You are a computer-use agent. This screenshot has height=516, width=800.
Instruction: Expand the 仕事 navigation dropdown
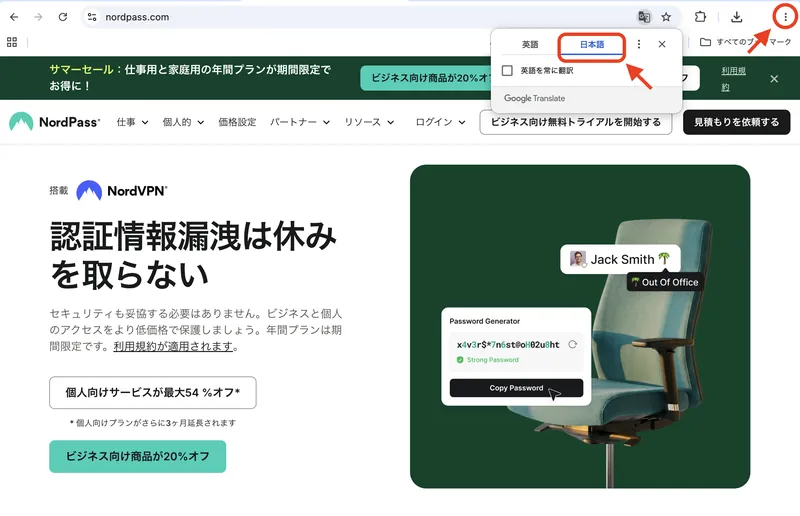pyautogui.click(x=132, y=122)
